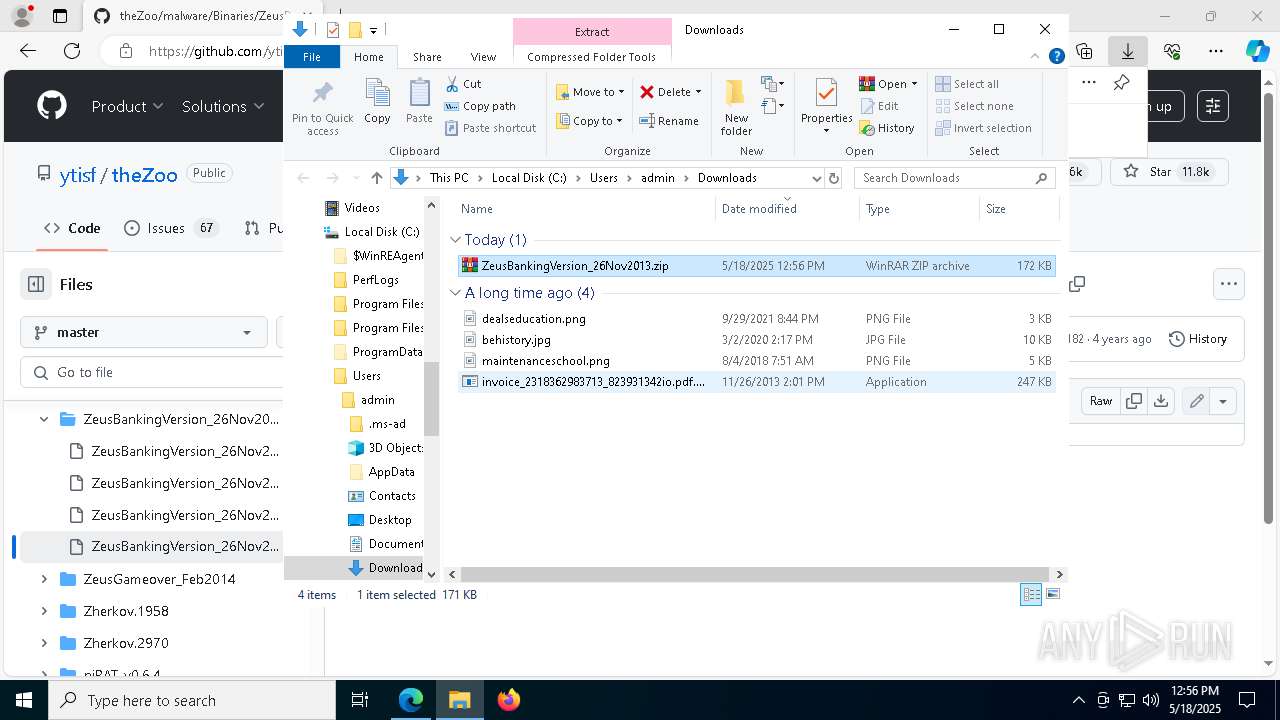This screenshot has width=1280, height=720.
Task: Select dealseducation.png file
Action: click(756, 319)
